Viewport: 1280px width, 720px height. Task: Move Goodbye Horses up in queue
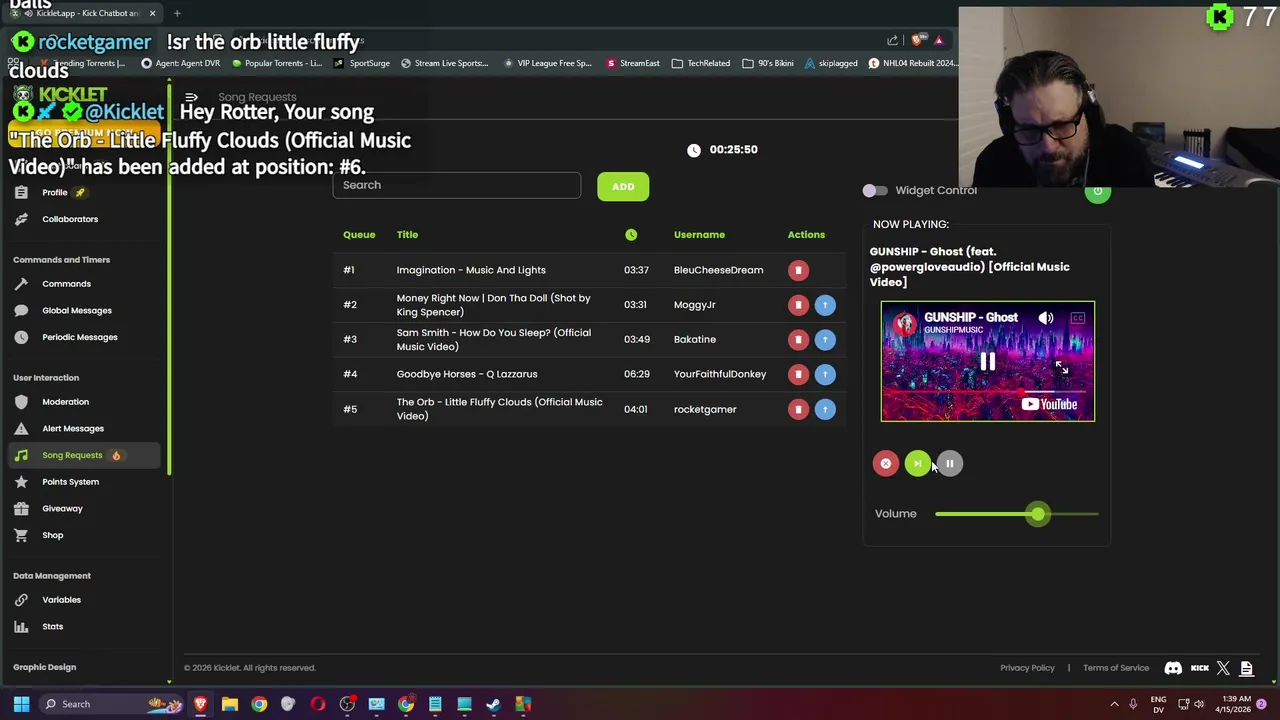pyautogui.click(x=825, y=374)
